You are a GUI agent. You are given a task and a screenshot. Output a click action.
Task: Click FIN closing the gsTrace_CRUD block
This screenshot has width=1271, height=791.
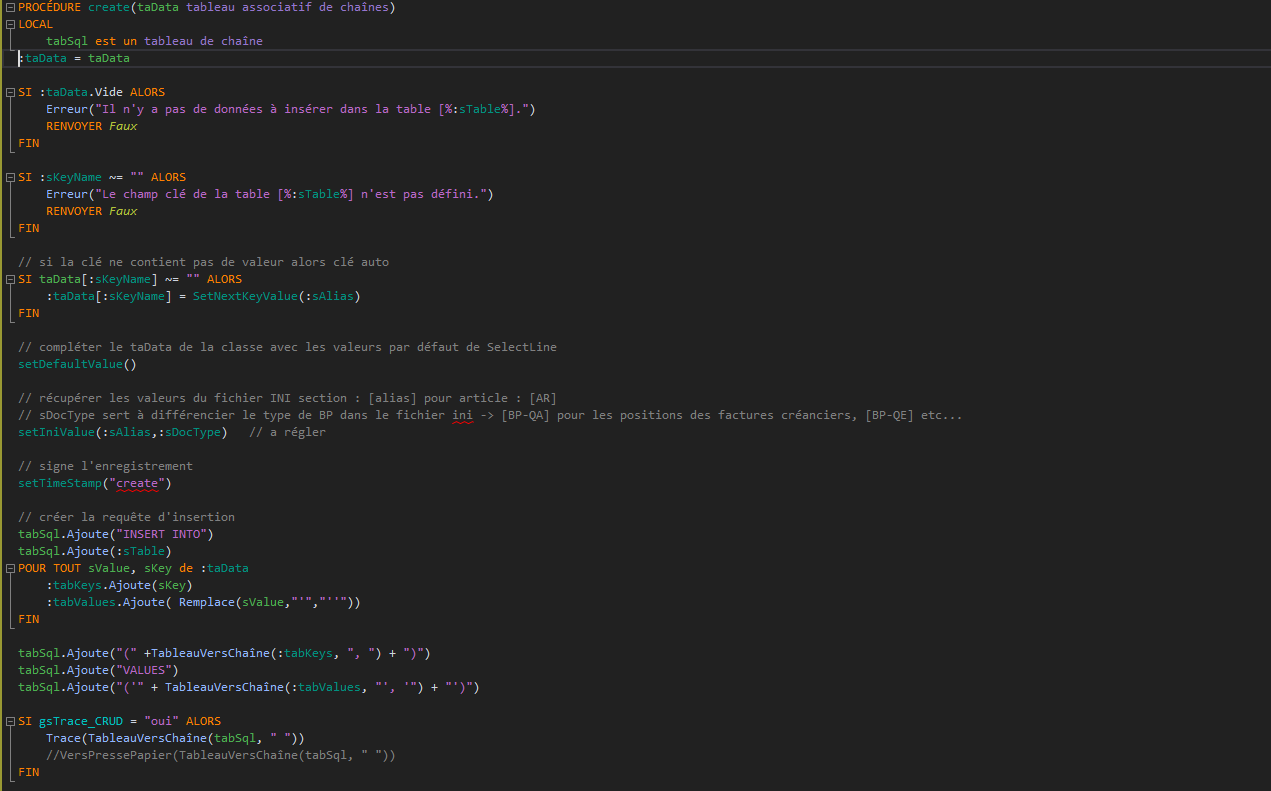29,772
